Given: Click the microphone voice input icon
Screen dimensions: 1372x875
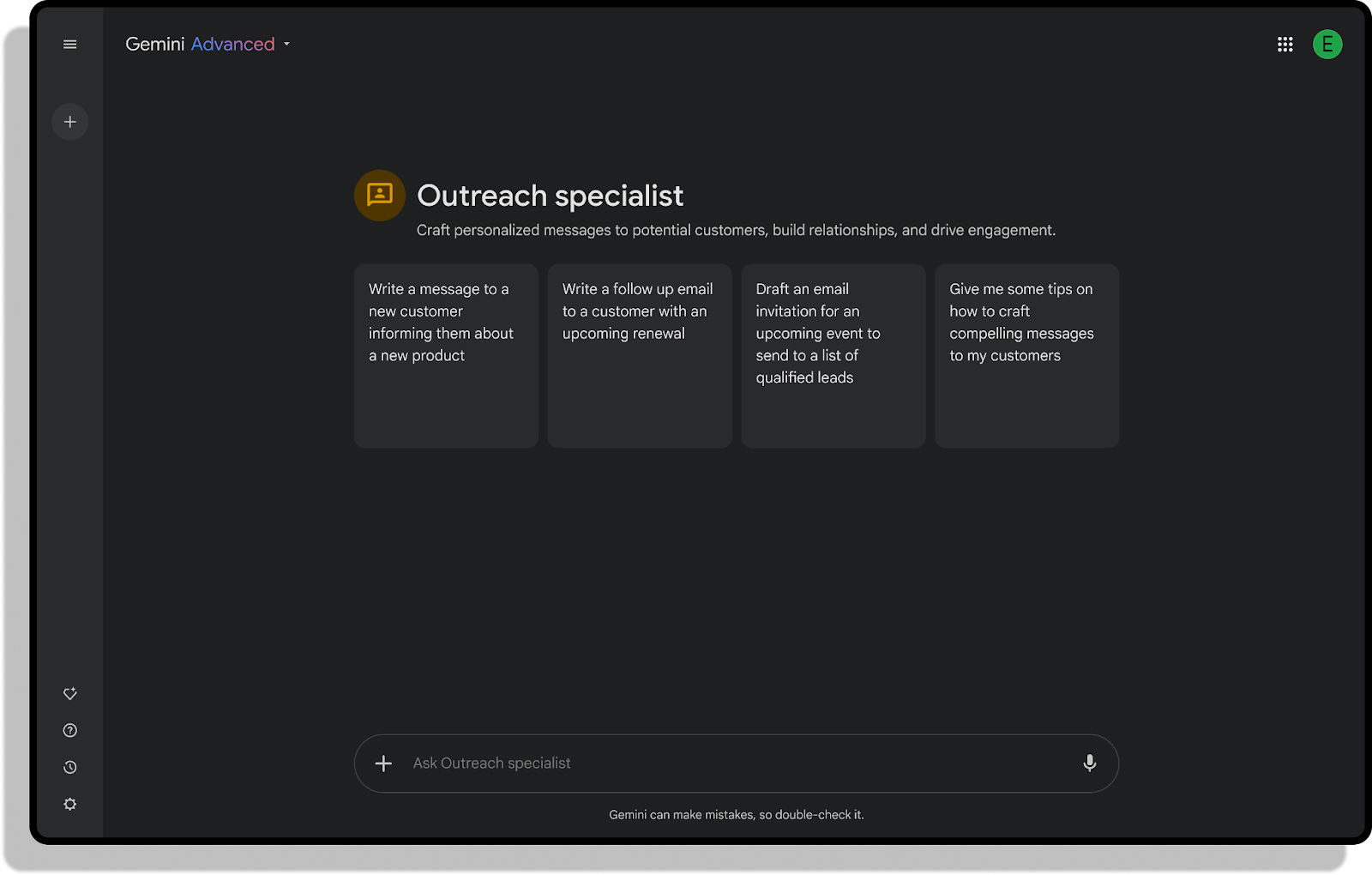Looking at the screenshot, I should (x=1089, y=763).
